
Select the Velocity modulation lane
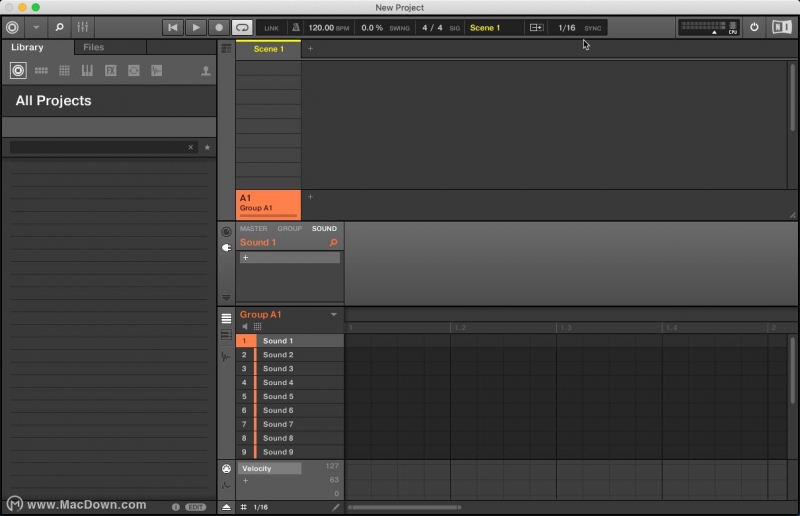point(269,468)
